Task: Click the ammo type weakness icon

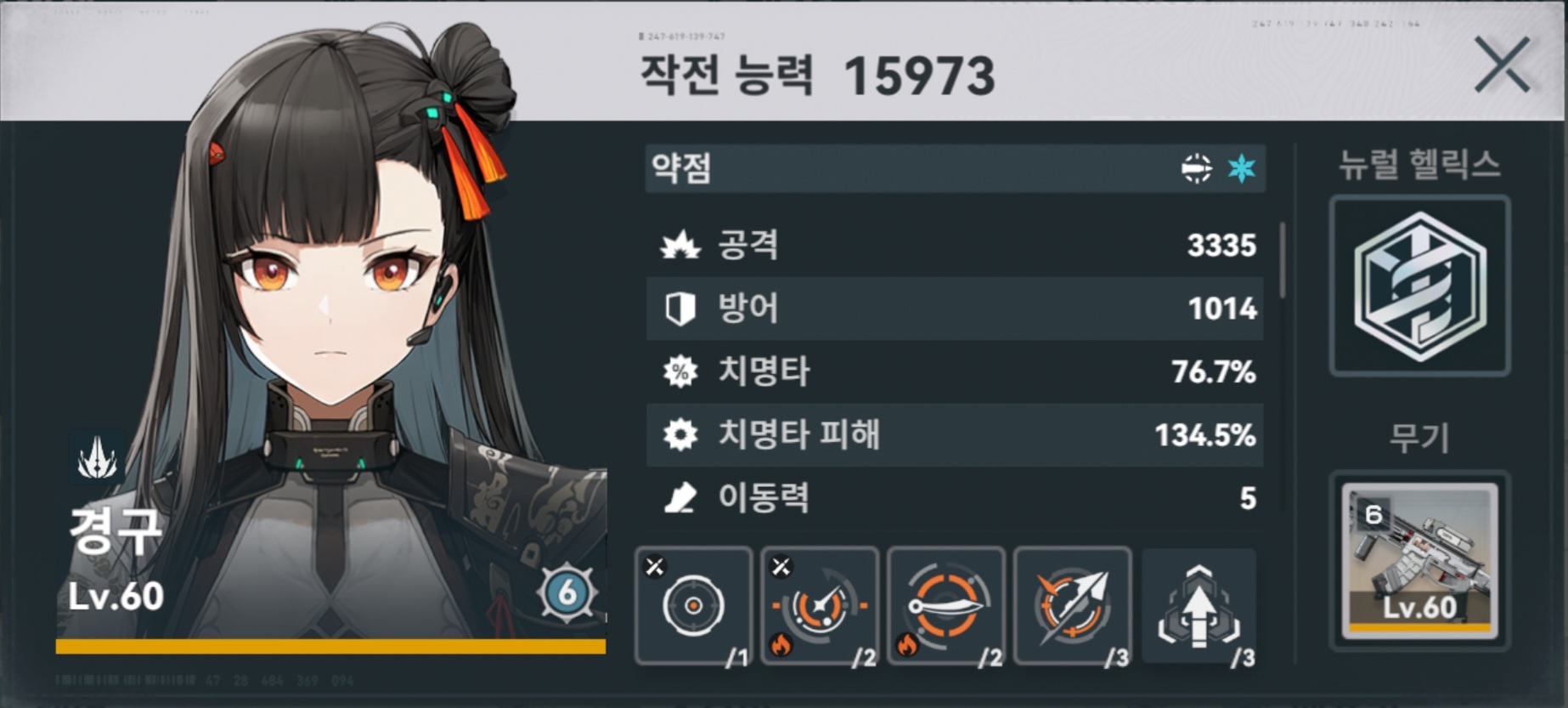Action: click(x=1196, y=168)
